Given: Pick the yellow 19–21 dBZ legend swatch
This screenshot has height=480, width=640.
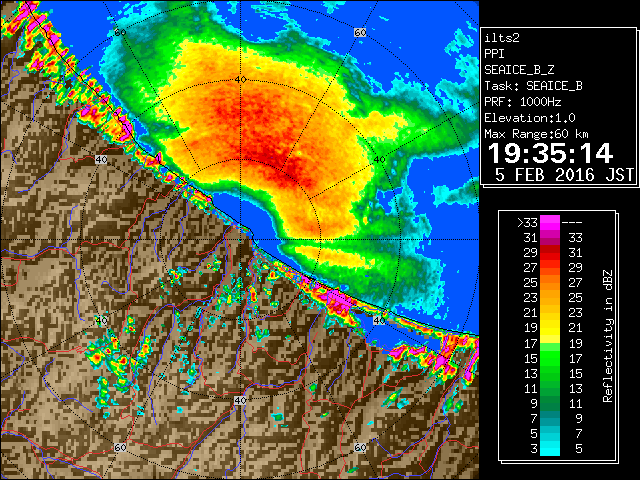Looking at the screenshot, I should [x=550, y=328].
